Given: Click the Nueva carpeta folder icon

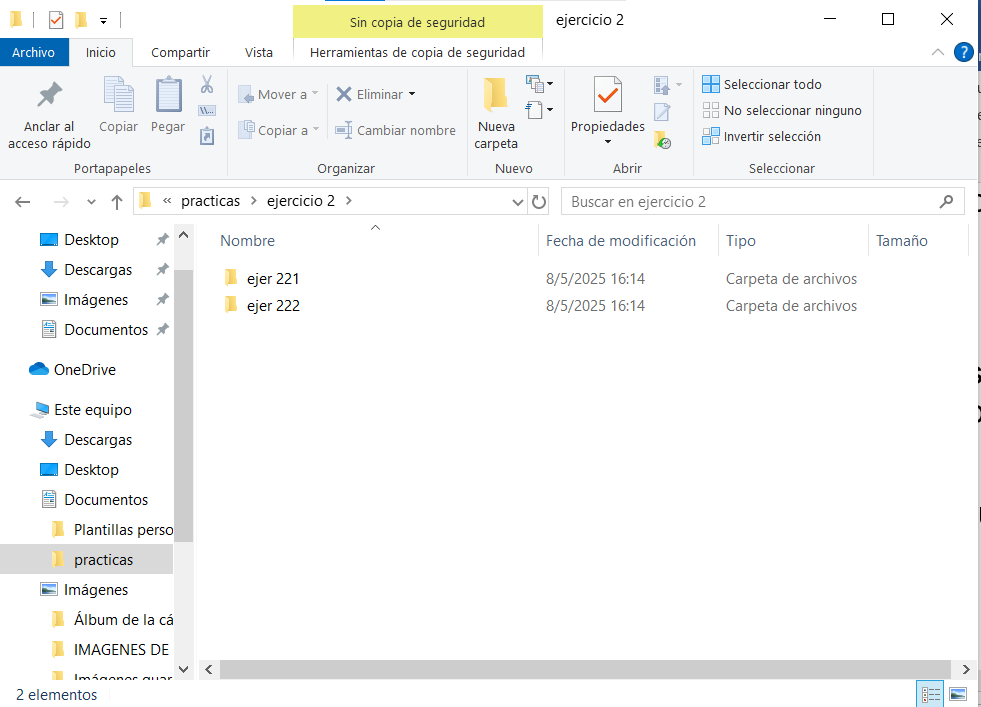Looking at the screenshot, I should pos(496,95).
